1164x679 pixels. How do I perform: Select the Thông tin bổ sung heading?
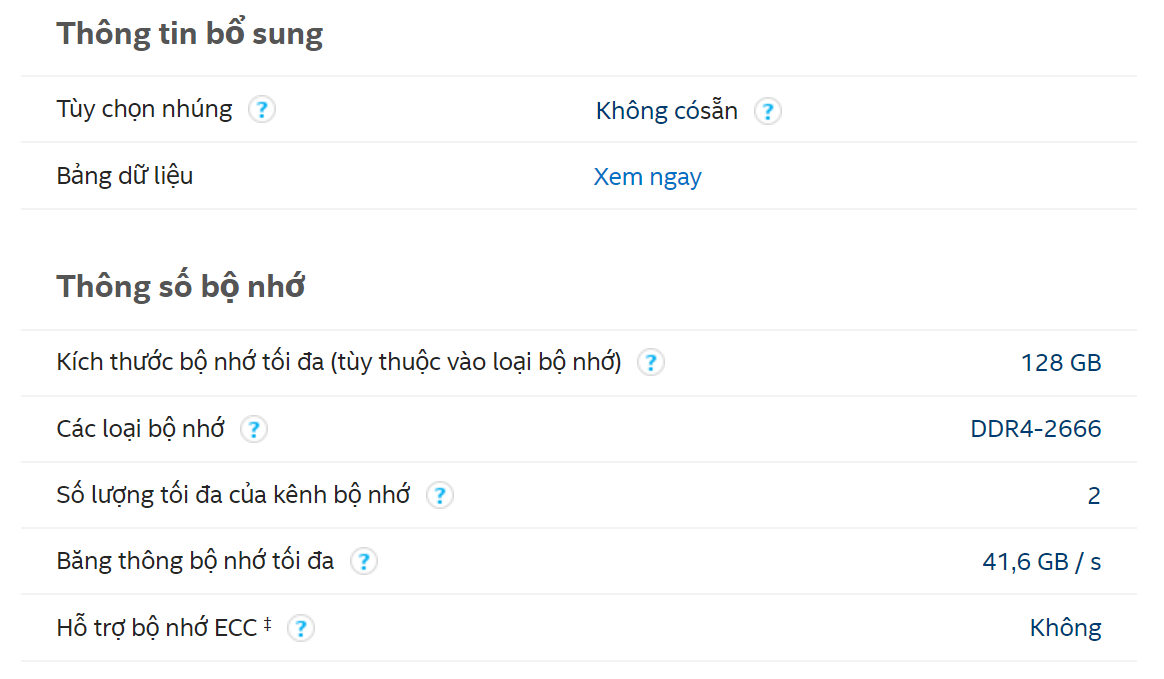click(190, 34)
